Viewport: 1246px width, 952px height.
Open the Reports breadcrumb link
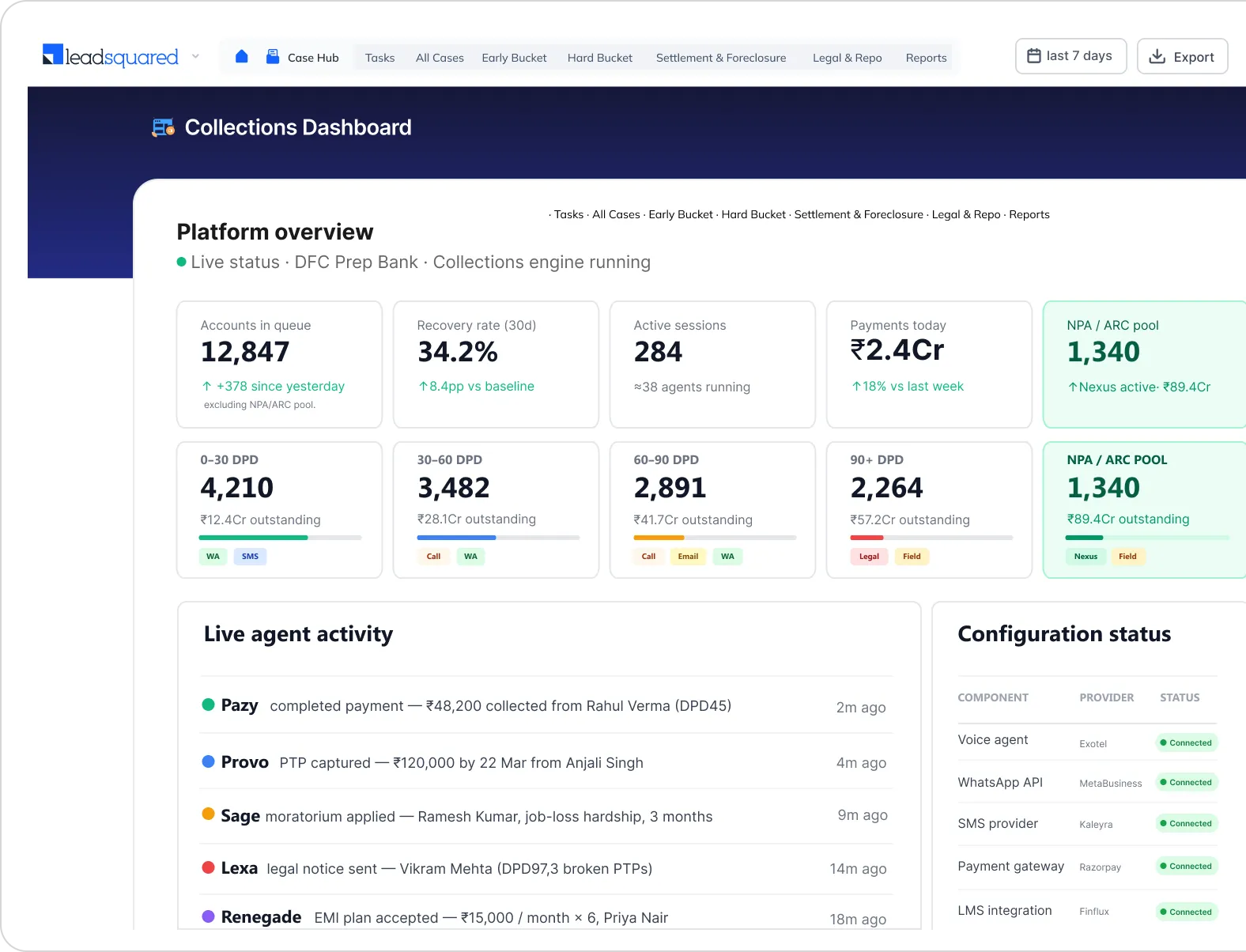(x=1029, y=214)
